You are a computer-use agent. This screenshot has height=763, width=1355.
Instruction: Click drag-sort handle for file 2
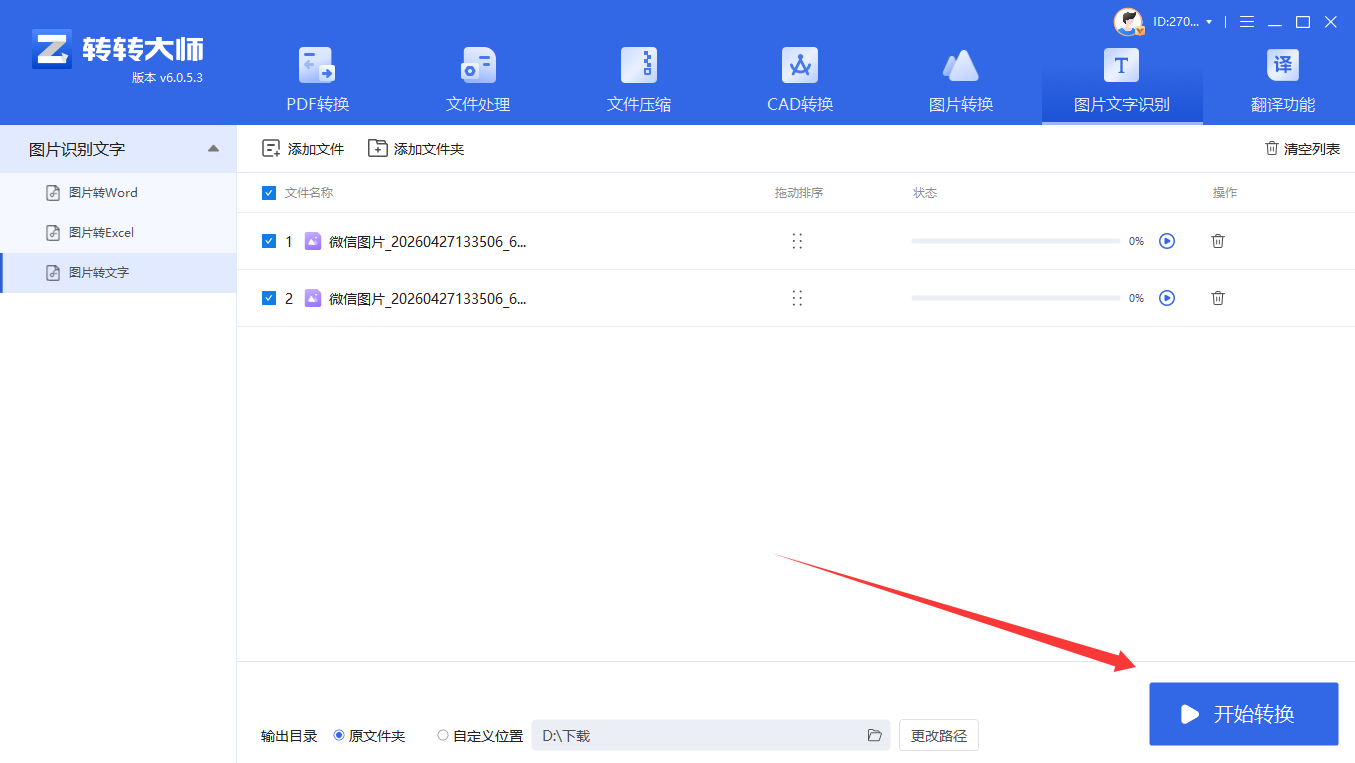click(x=797, y=298)
